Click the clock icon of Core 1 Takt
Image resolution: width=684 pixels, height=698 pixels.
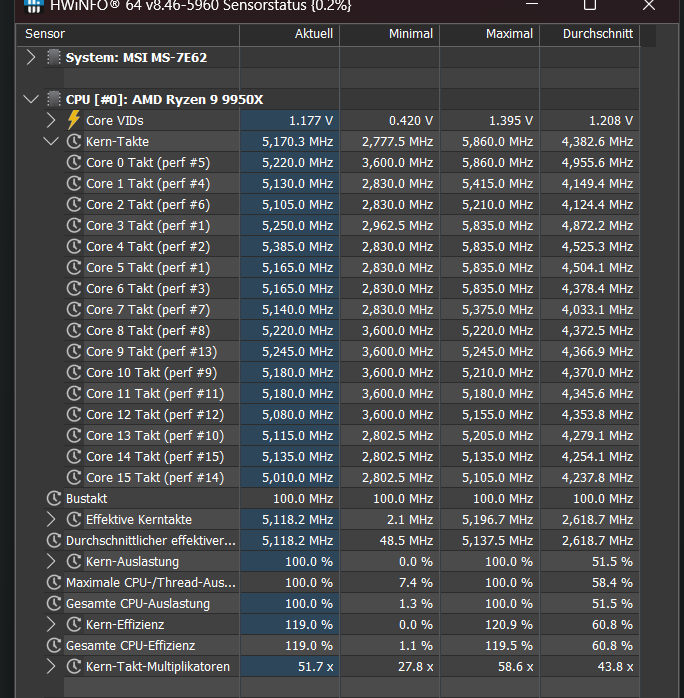(x=73, y=183)
